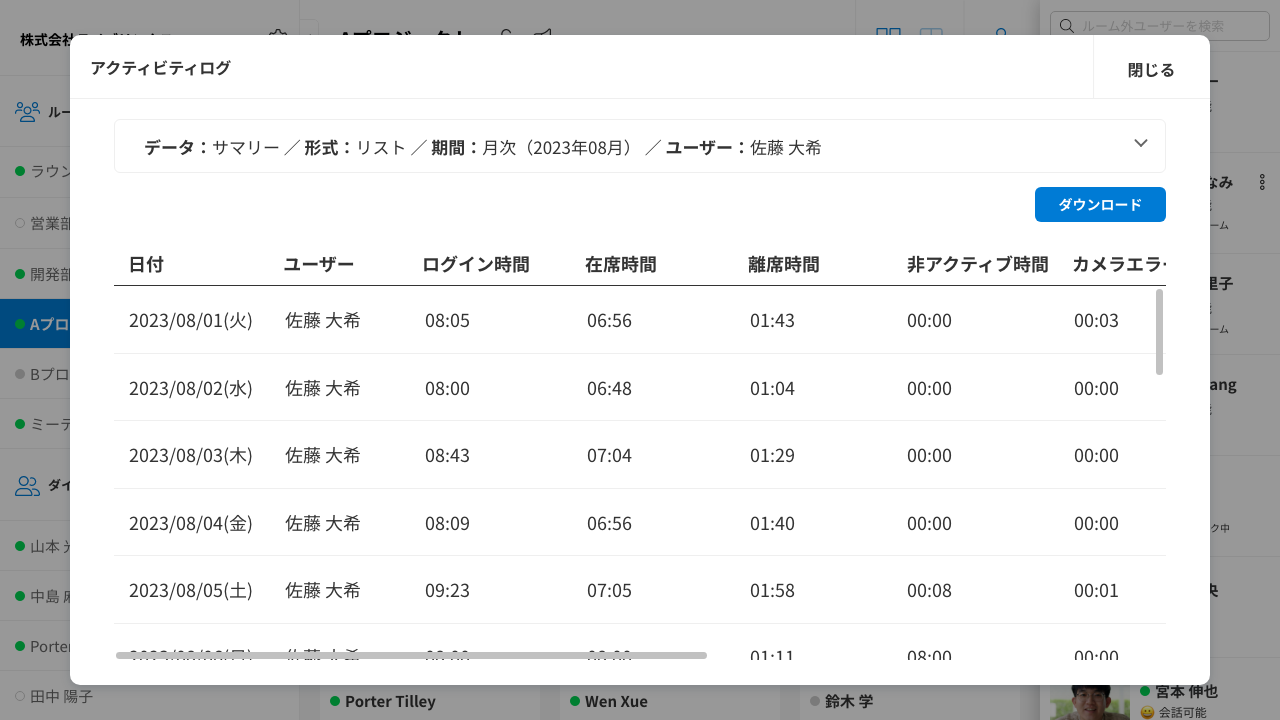Click the search icon in the user search field
This screenshot has height=720, width=1280.
point(1067,26)
